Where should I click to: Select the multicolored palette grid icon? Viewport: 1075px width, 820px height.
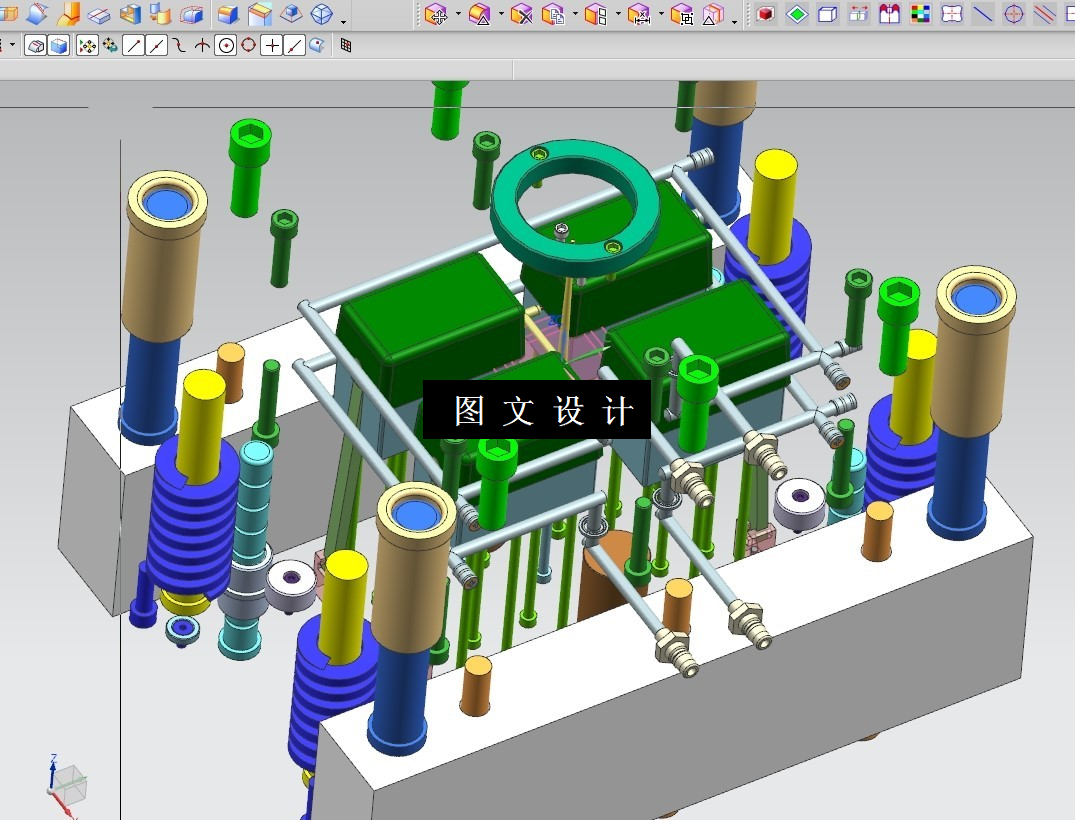coord(921,14)
